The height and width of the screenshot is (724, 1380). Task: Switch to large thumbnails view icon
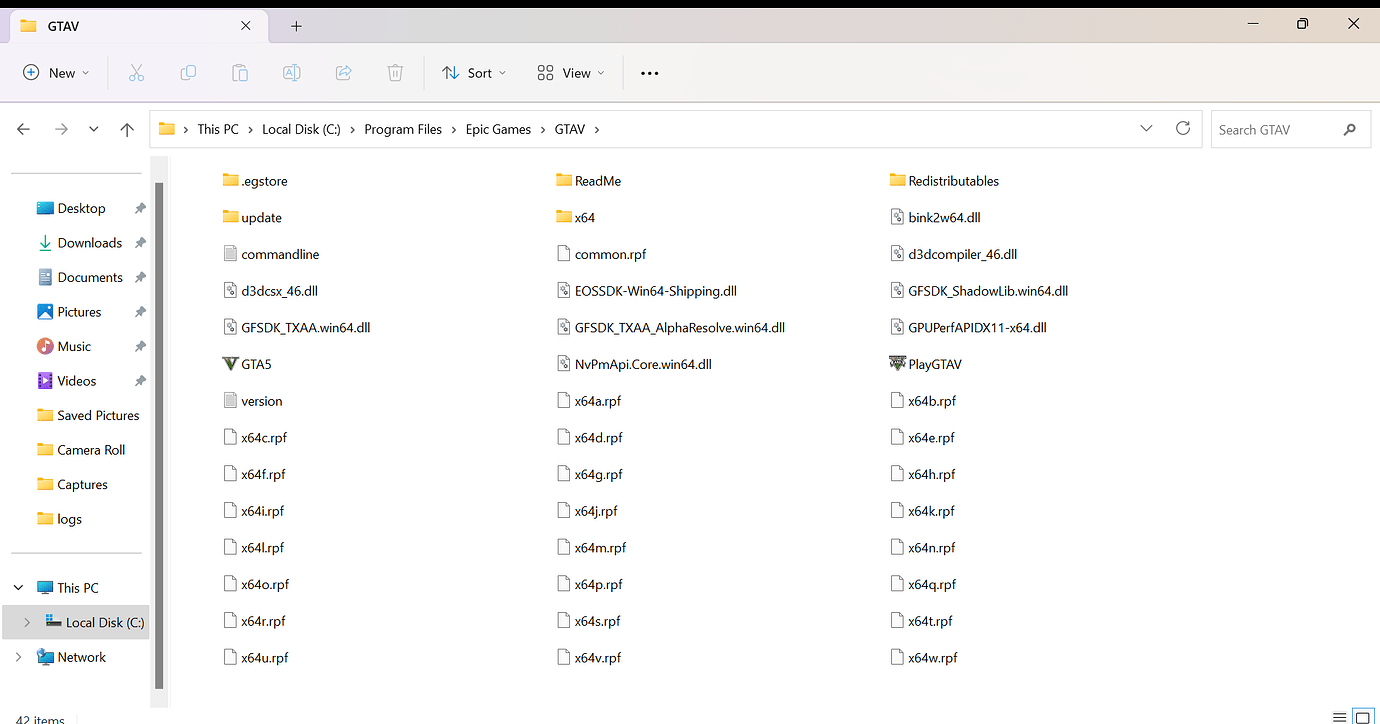(x=1363, y=717)
